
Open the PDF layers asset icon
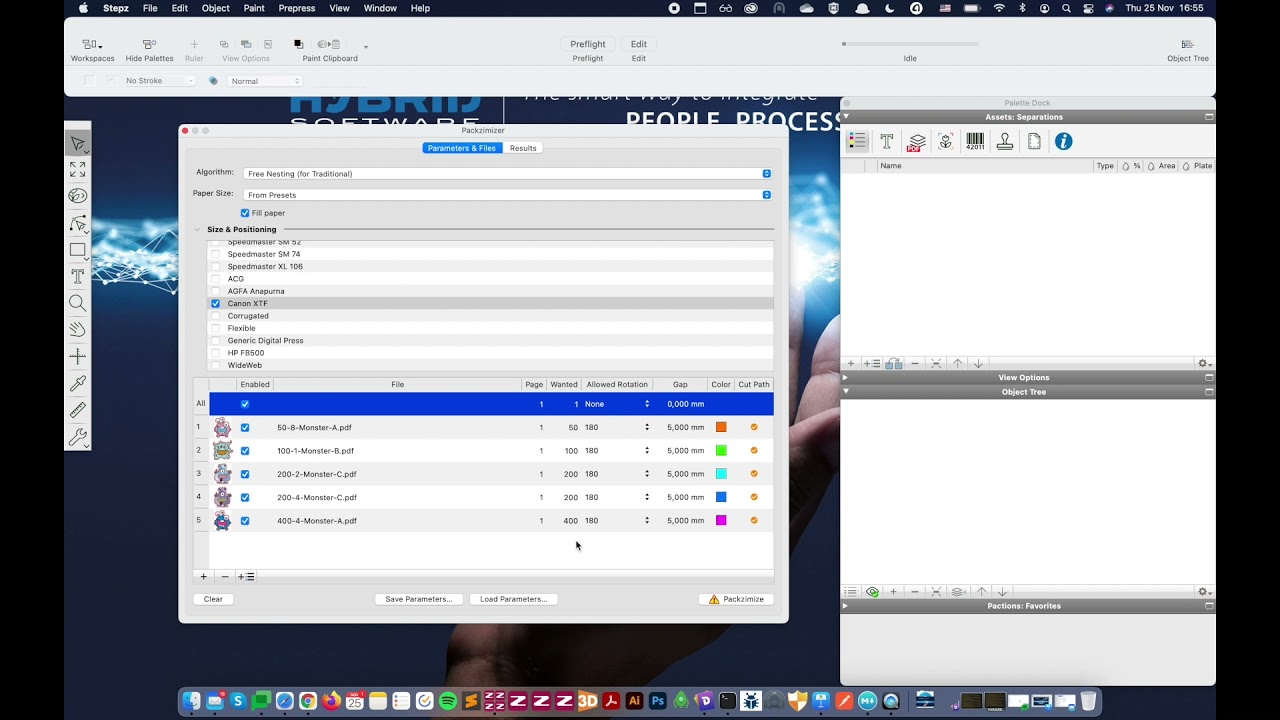[916, 142]
